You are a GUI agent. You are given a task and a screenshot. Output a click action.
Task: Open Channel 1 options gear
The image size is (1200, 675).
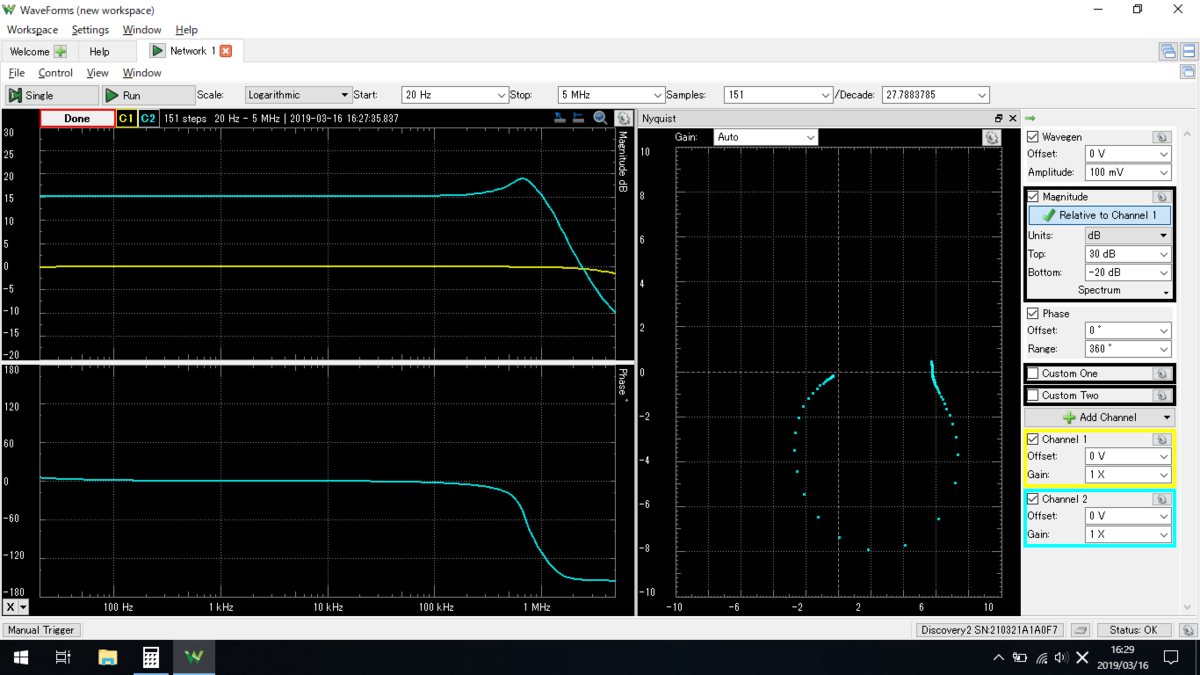click(1161, 439)
